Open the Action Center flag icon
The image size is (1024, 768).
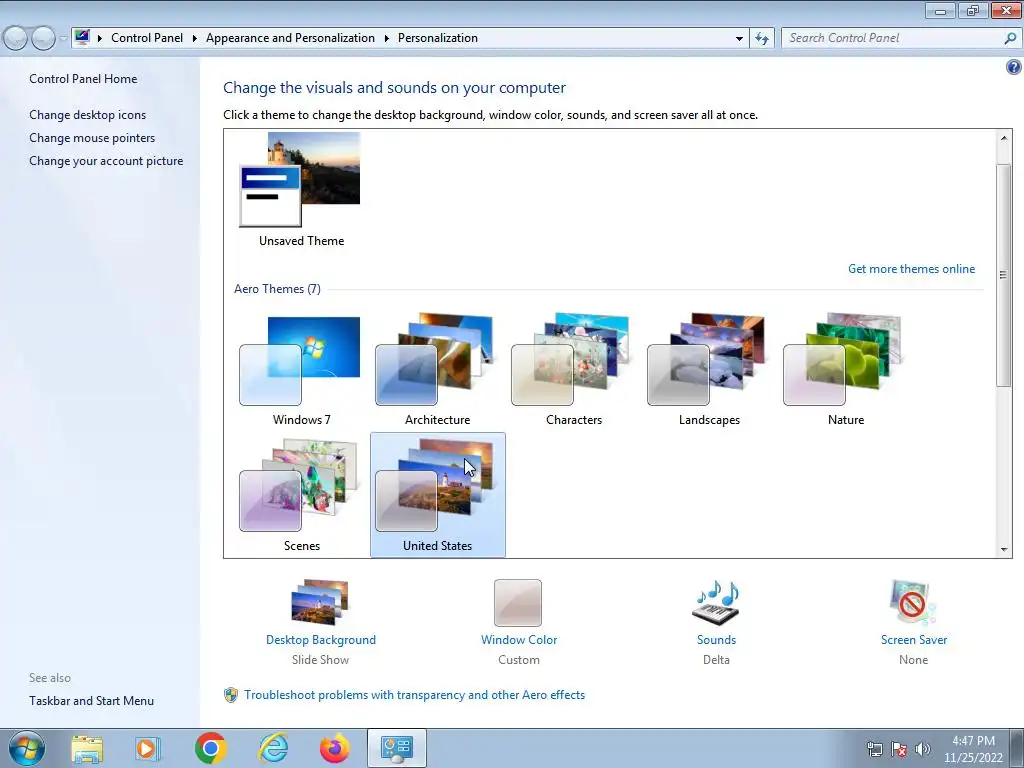click(x=899, y=749)
